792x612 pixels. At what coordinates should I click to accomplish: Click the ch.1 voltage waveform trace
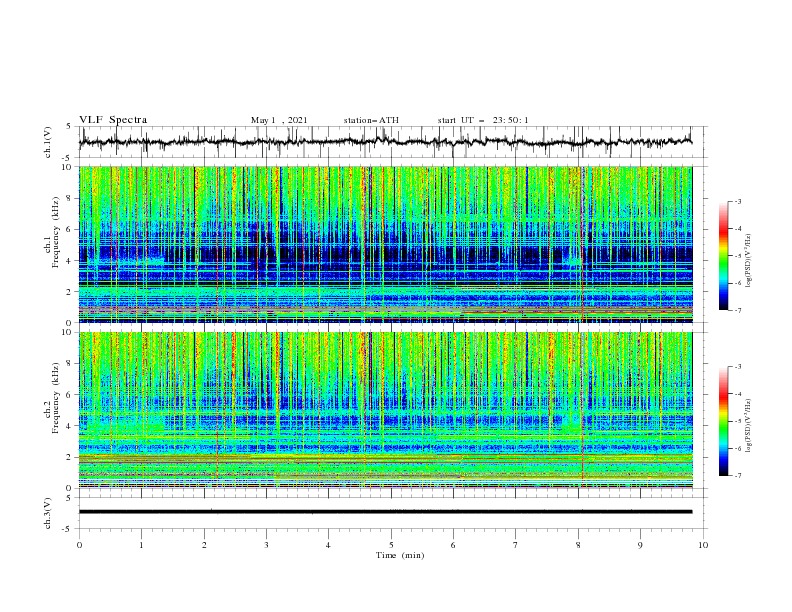pyautogui.click(x=386, y=142)
